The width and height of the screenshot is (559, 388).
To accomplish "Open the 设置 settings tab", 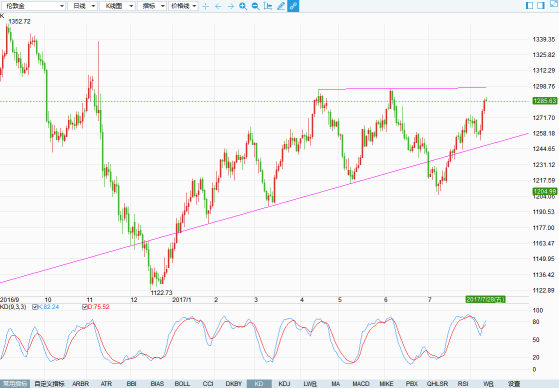I will pos(514,384).
